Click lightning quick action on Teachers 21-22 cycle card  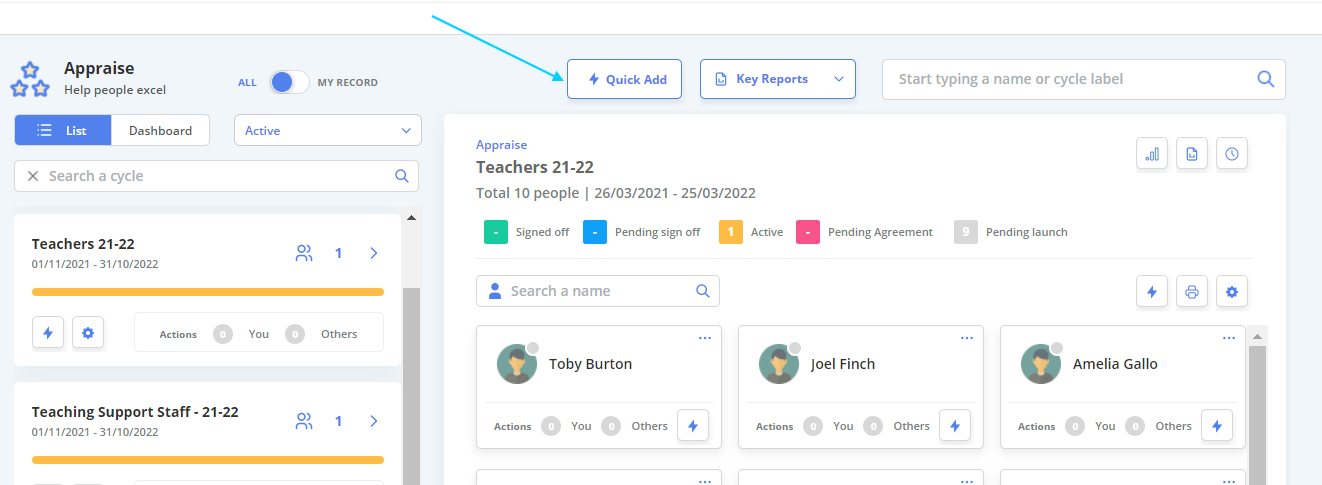tap(48, 332)
